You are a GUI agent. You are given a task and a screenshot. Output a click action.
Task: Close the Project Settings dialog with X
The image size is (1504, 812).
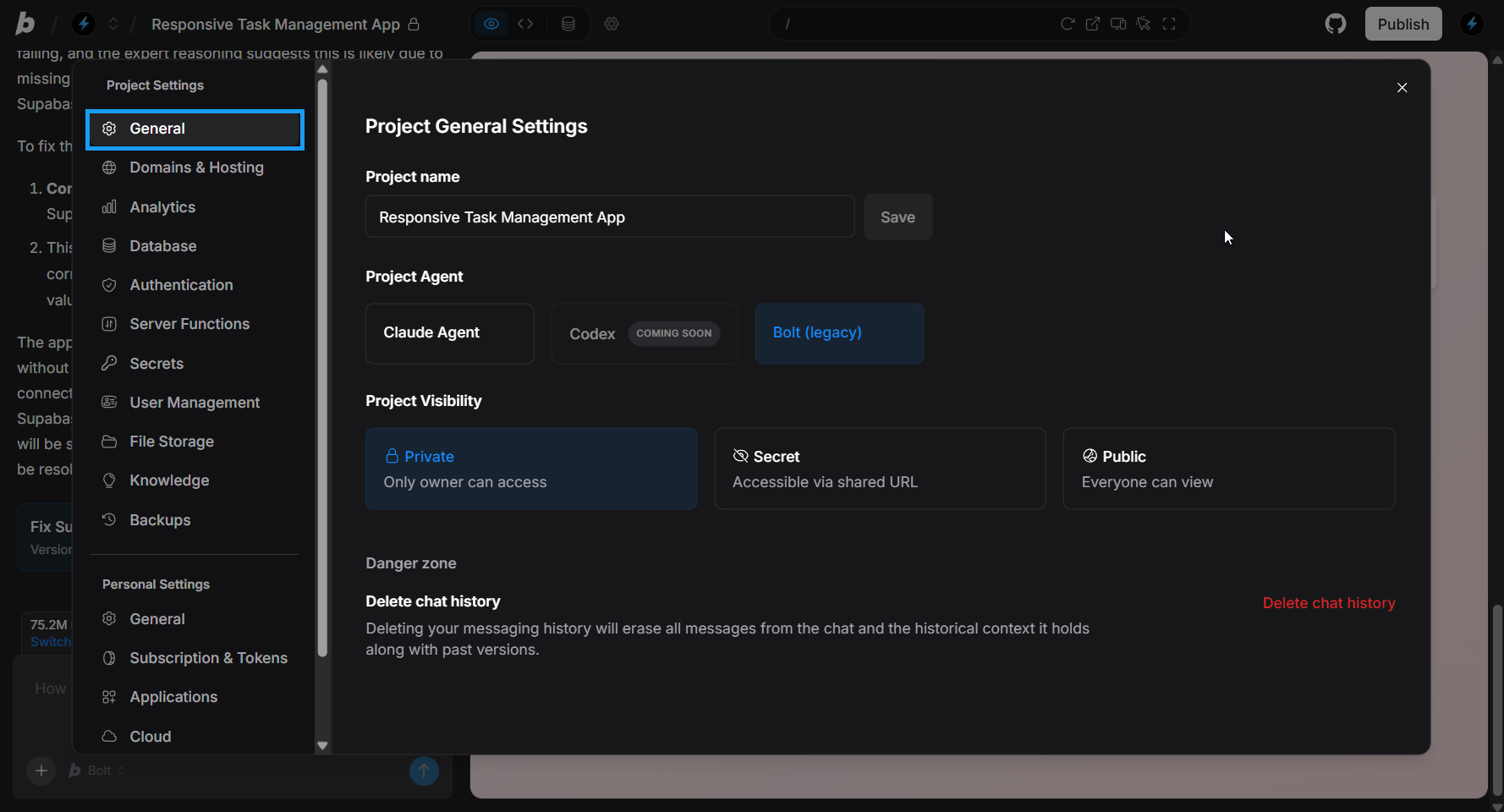(1402, 88)
